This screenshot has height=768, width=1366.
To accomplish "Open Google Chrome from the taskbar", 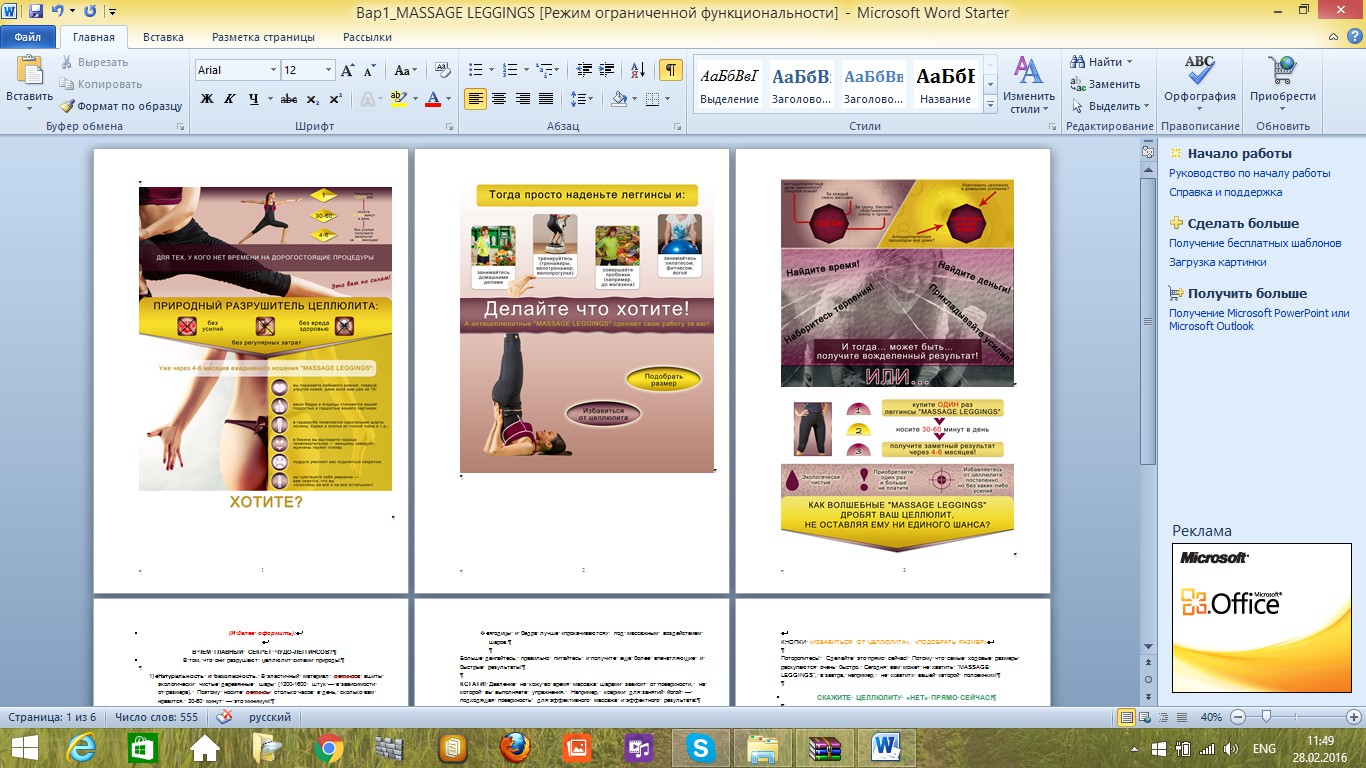I will (x=327, y=748).
